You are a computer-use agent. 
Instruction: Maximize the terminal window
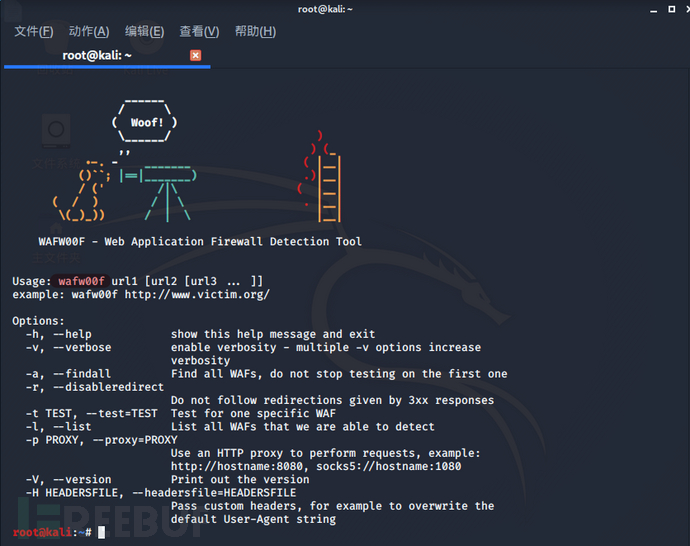(x=672, y=9)
